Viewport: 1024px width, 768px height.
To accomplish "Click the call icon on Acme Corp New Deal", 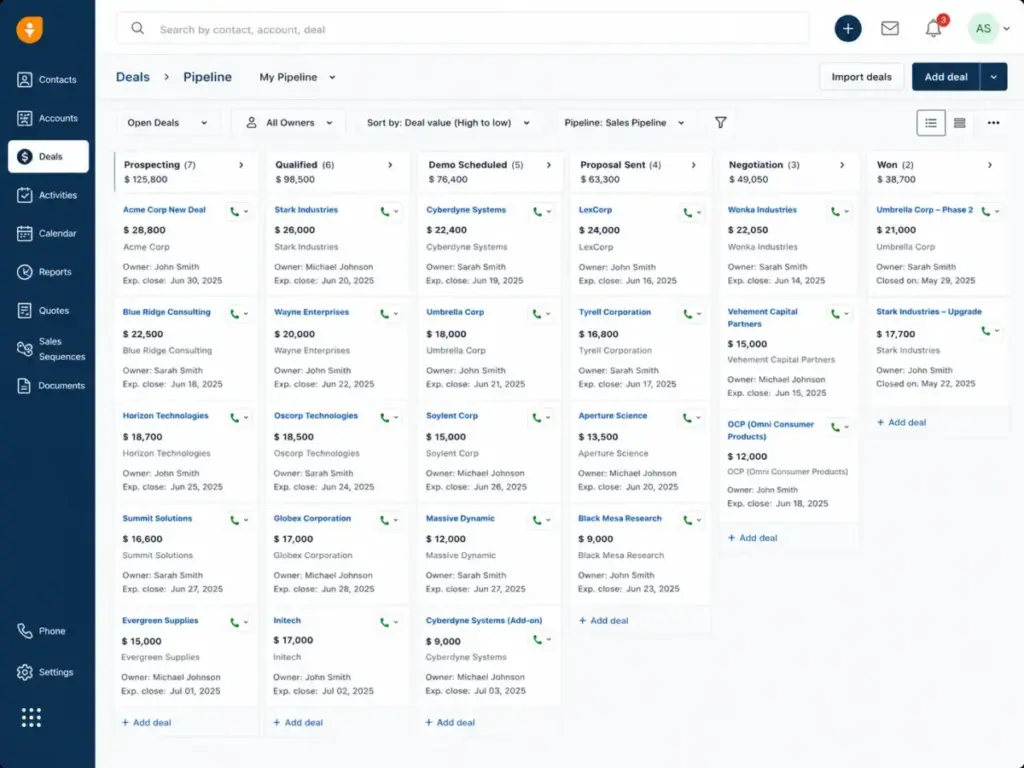I will point(234,212).
